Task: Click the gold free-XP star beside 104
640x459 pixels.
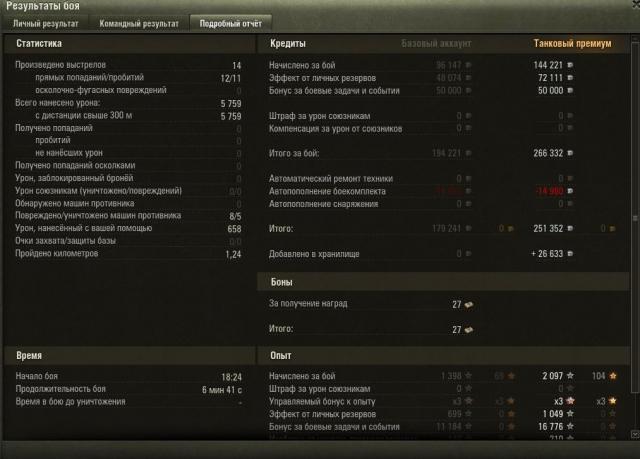Action: (x=613, y=376)
